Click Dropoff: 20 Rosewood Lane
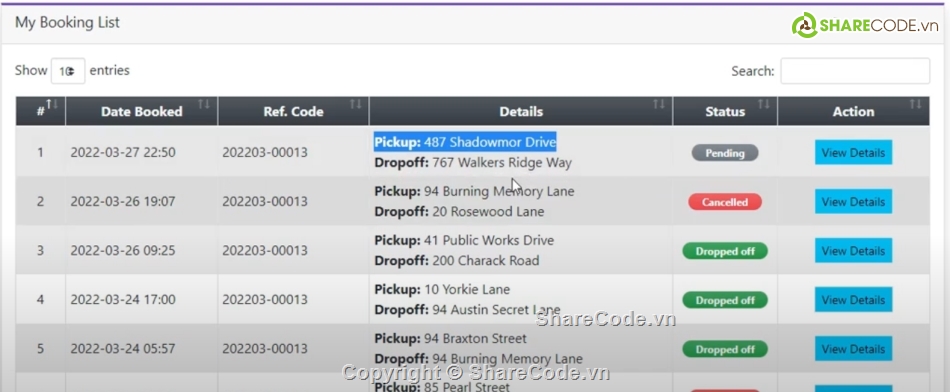The image size is (950, 392). tap(459, 212)
